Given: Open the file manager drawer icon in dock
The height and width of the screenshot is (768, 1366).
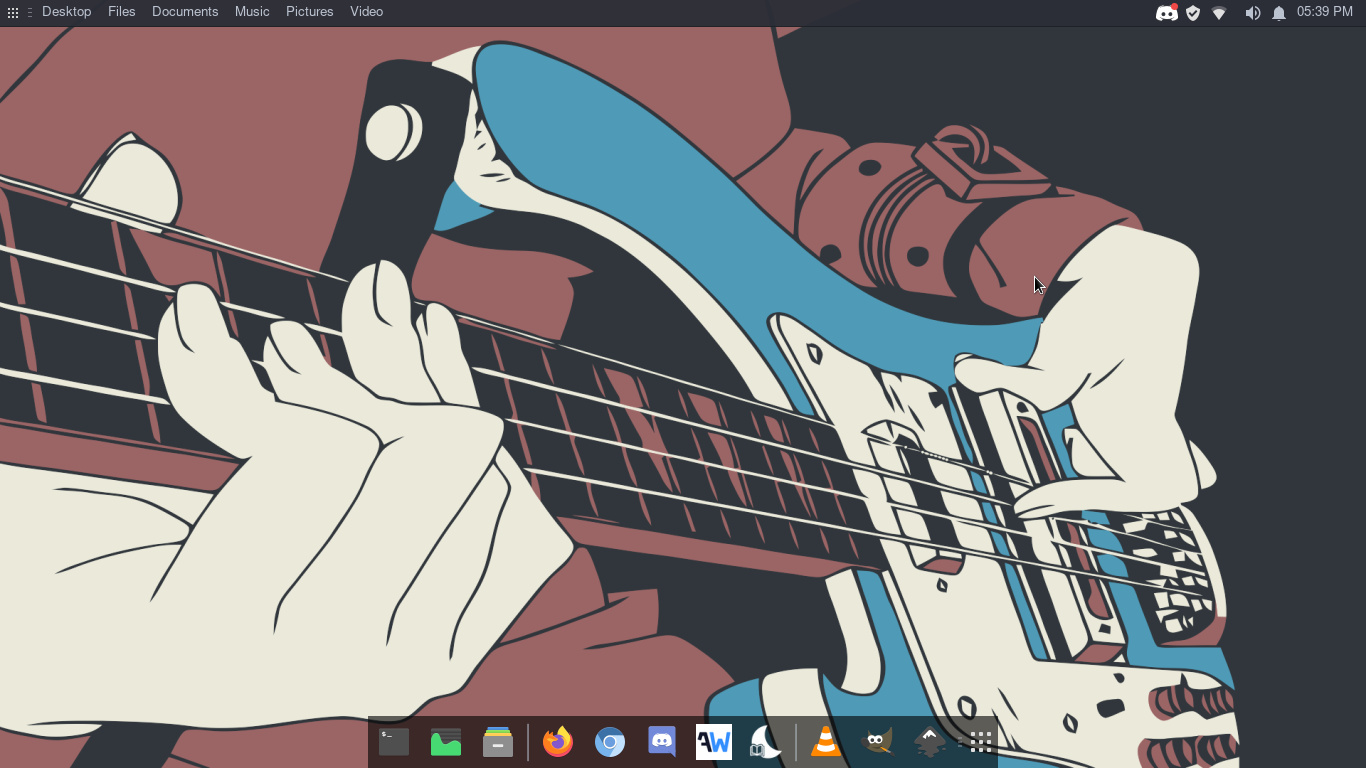Looking at the screenshot, I should click(498, 742).
